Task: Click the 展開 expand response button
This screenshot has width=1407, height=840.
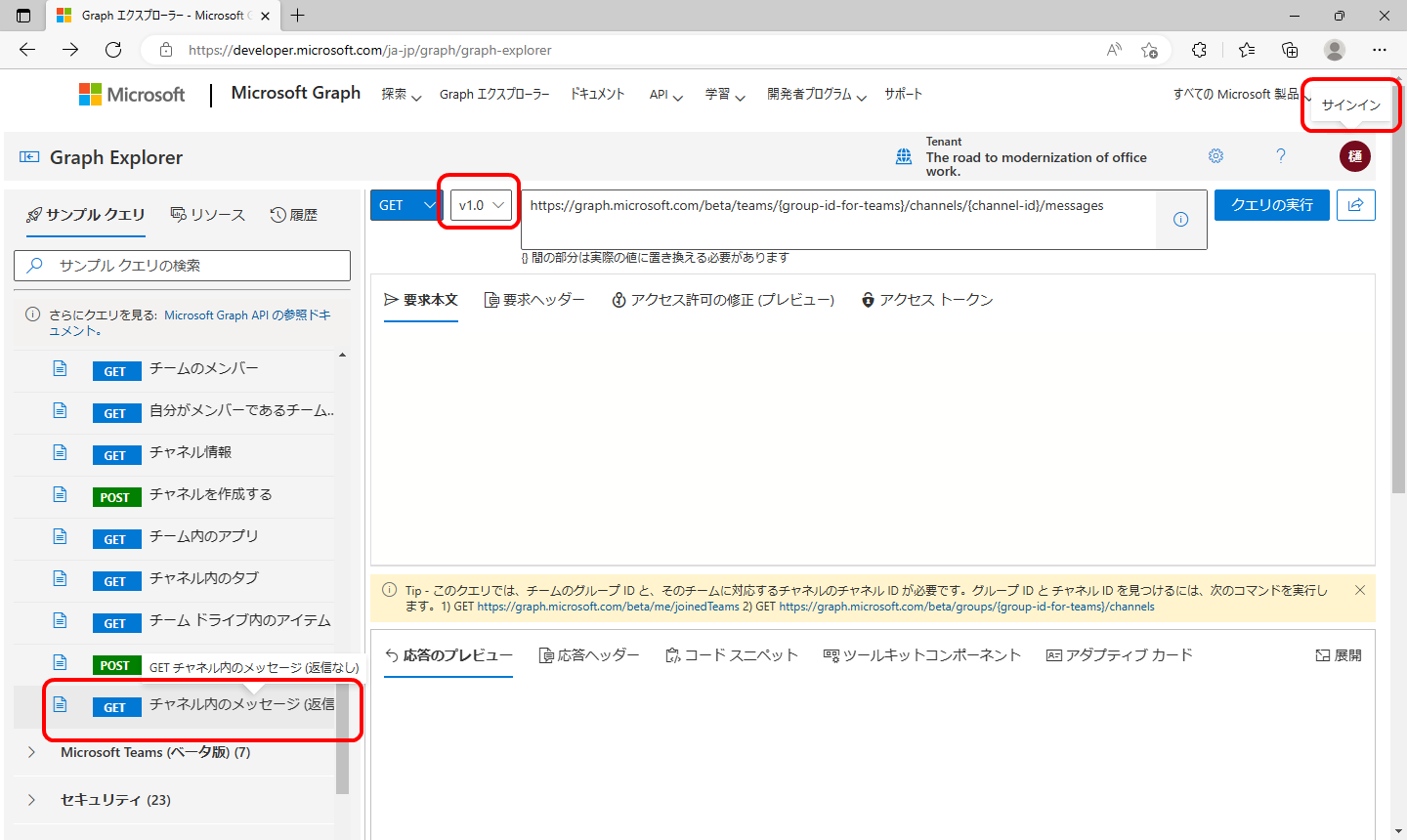Action: [1339, 655]
